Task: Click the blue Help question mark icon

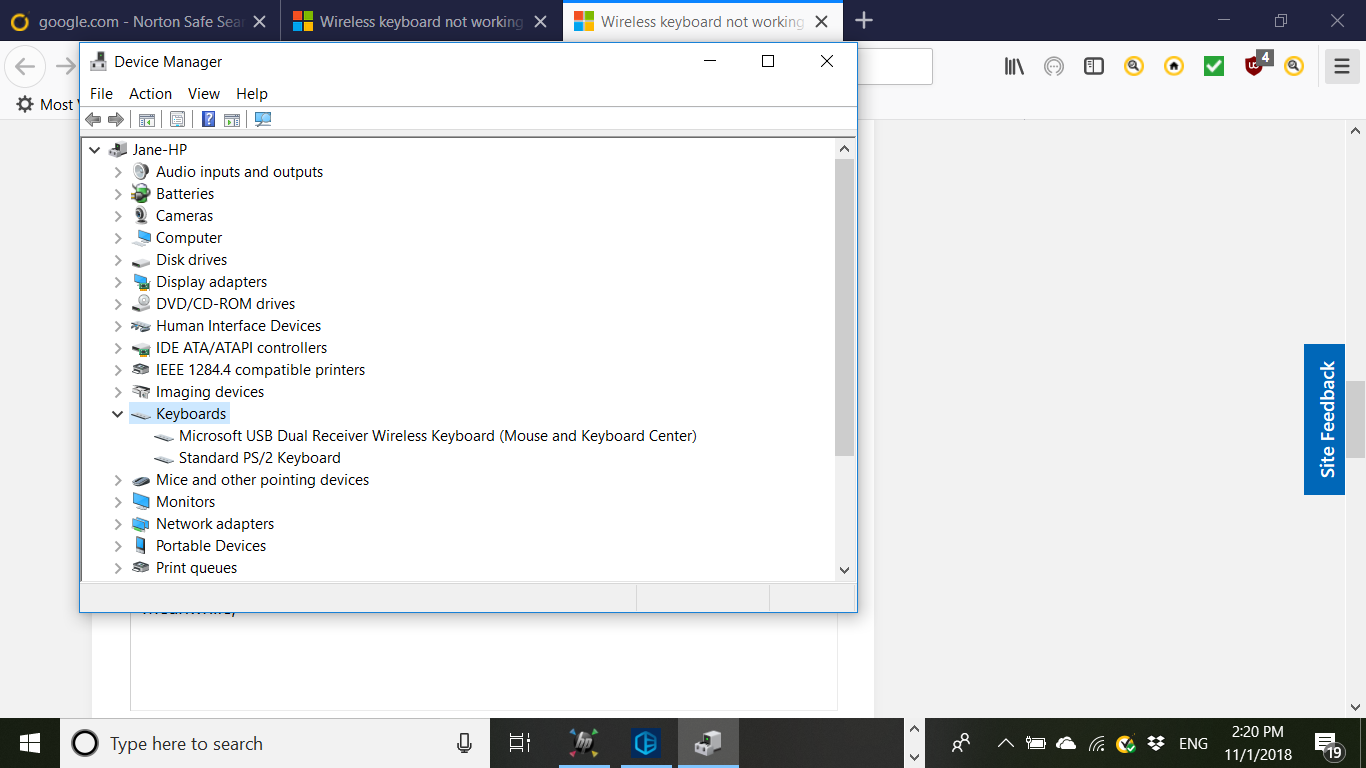Action: (x=208, y=119)
